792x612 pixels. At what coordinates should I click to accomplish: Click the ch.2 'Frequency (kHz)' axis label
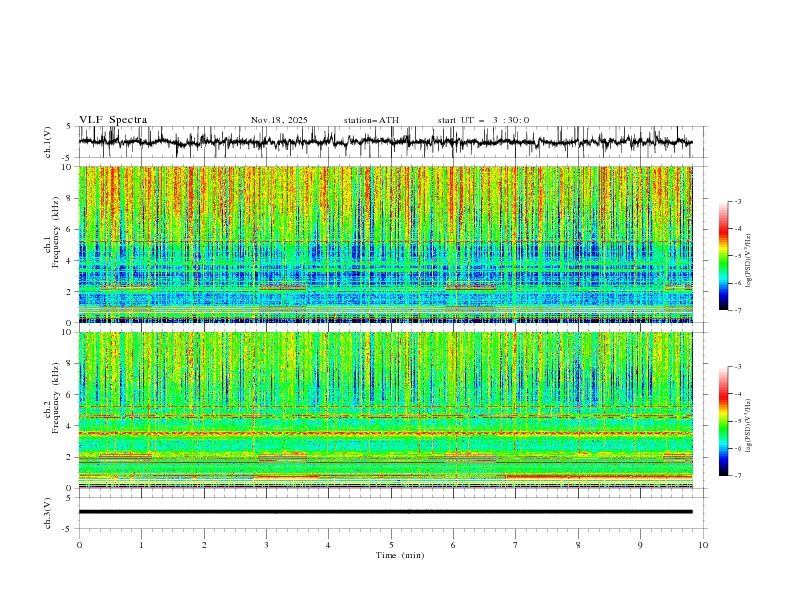[55, 398]
